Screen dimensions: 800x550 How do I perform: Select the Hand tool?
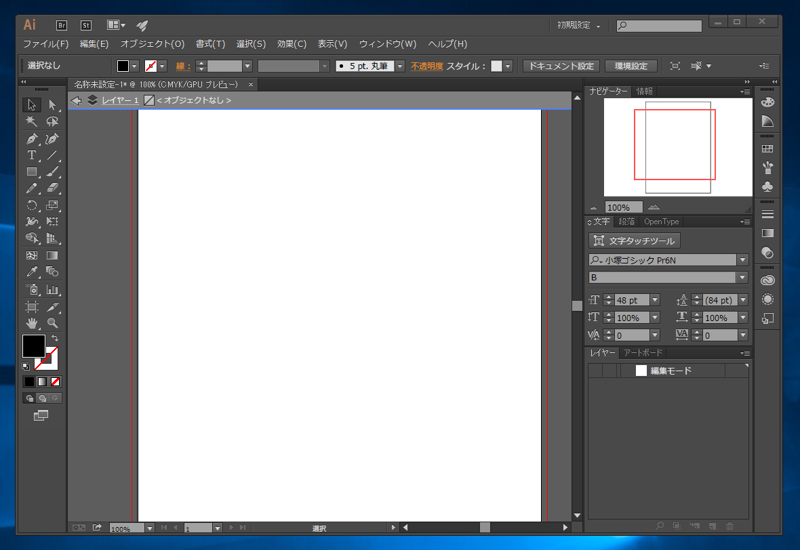[x=32, y=323]
